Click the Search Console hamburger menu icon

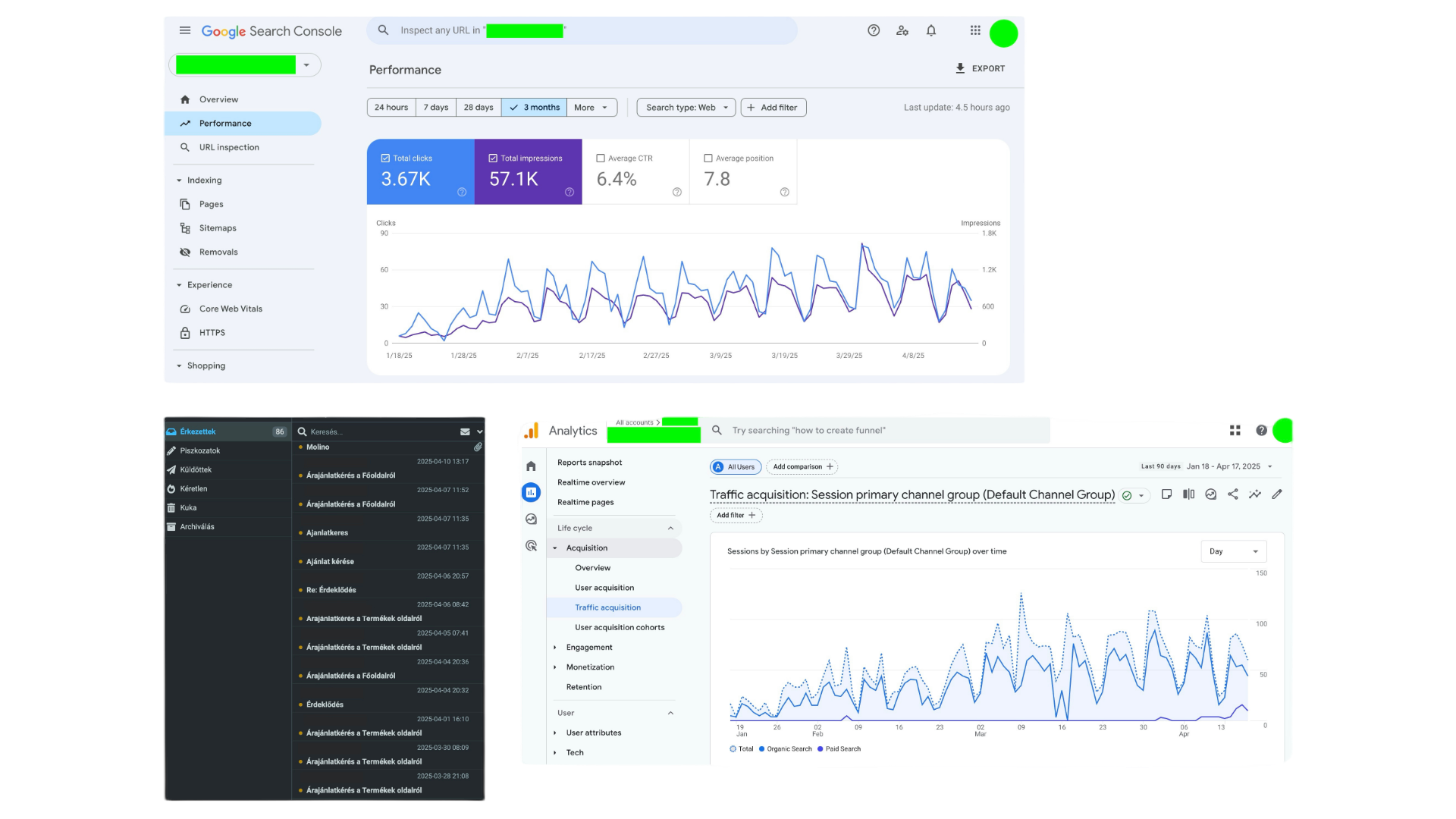tap(185, 30)
